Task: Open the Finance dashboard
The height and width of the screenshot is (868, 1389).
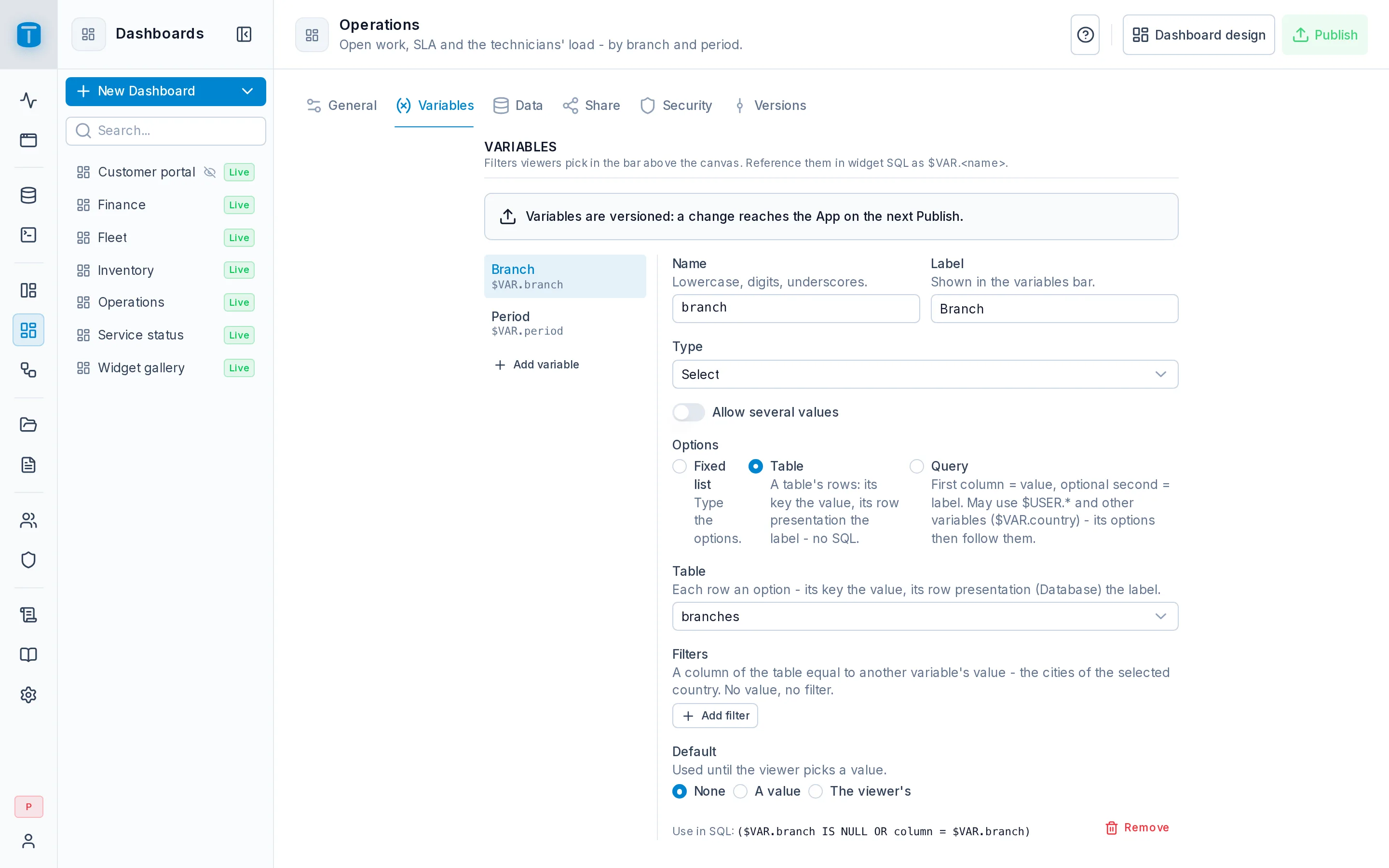Action: pyautogui.click(x=165, y=205)
